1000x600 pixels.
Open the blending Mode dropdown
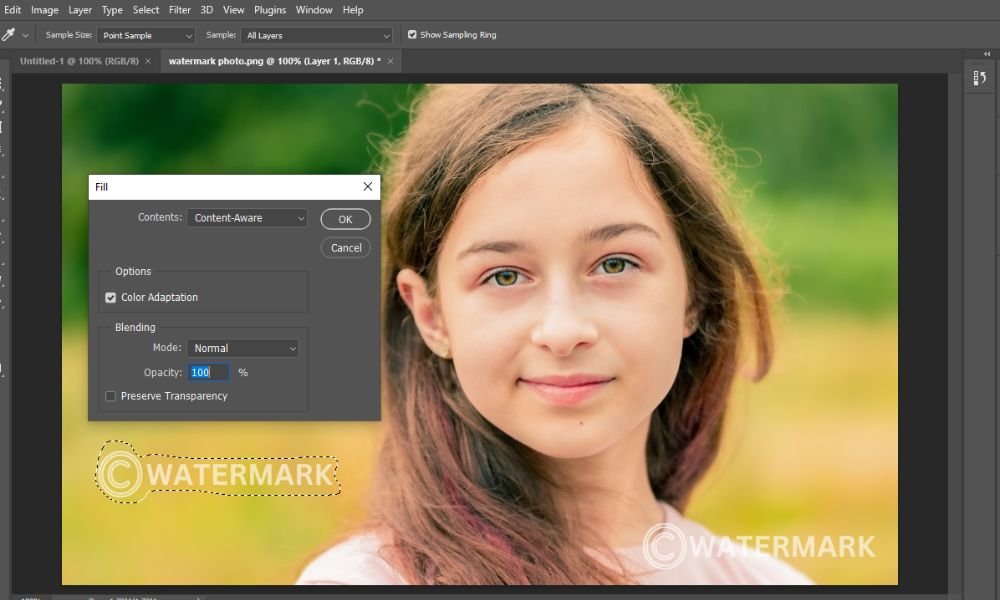pos(243,348)
